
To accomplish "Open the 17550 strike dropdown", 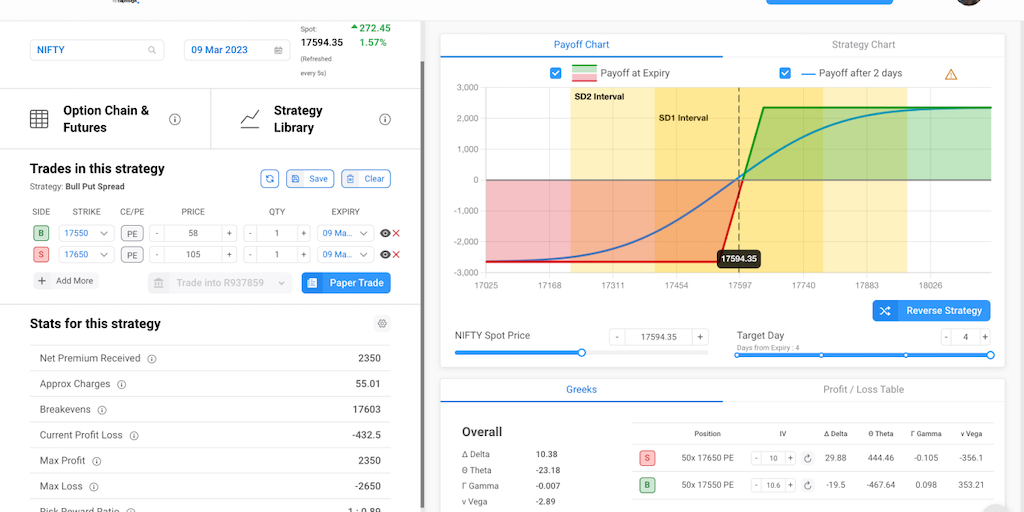I will coord(86,233).
